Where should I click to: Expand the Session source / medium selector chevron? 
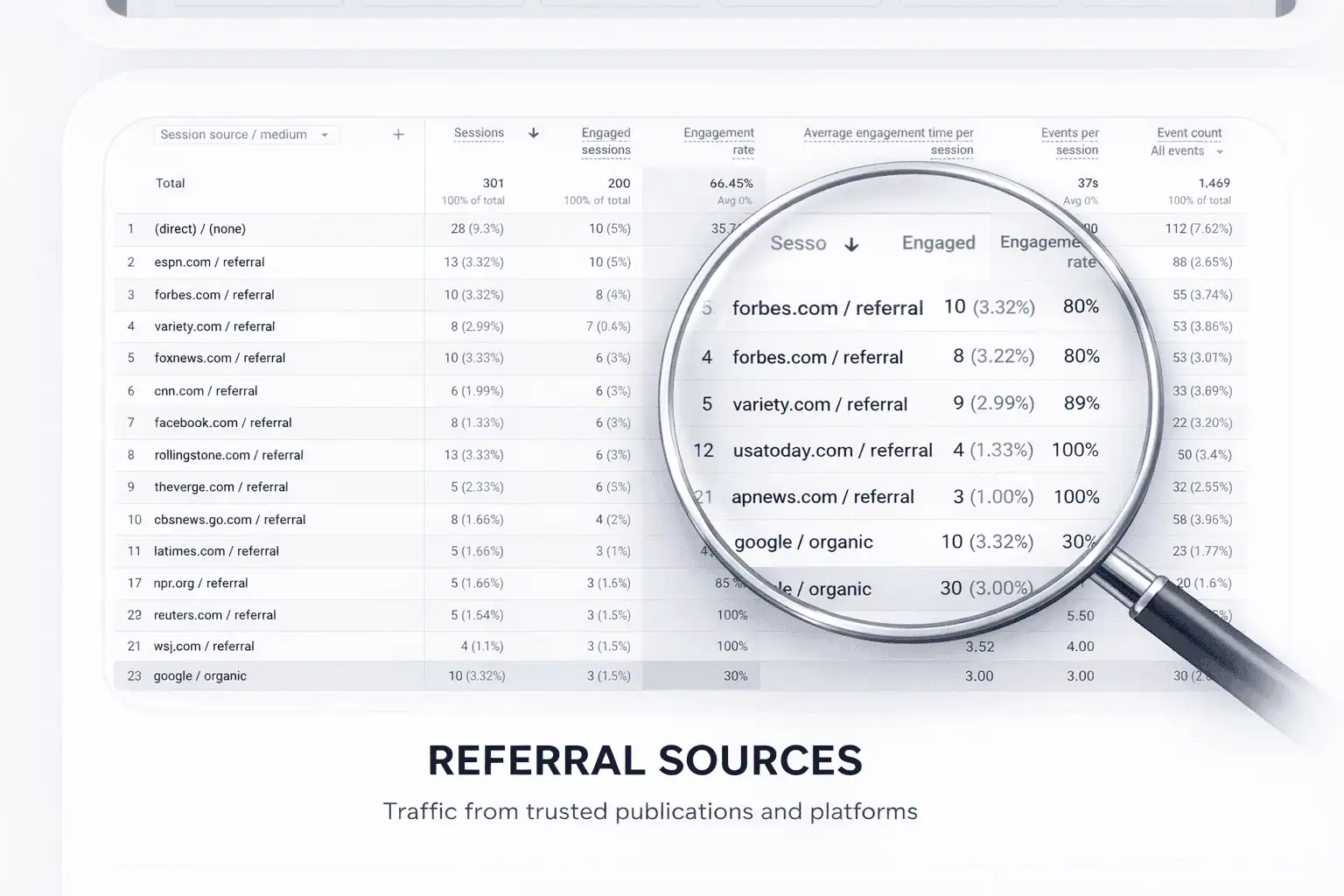pyautogui.click(x=324, y=134)
